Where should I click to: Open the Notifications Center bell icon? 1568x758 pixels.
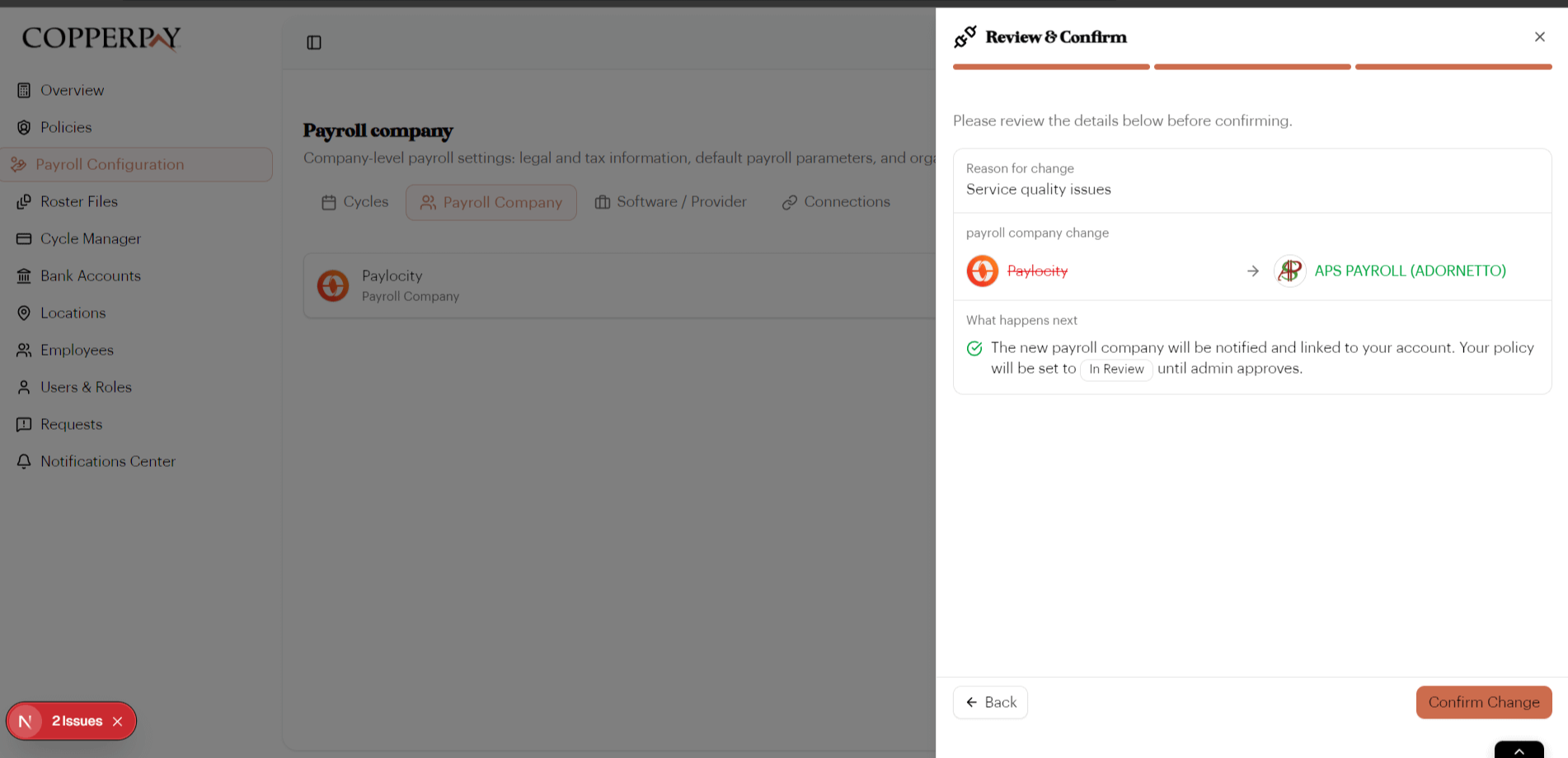[24, 461]
